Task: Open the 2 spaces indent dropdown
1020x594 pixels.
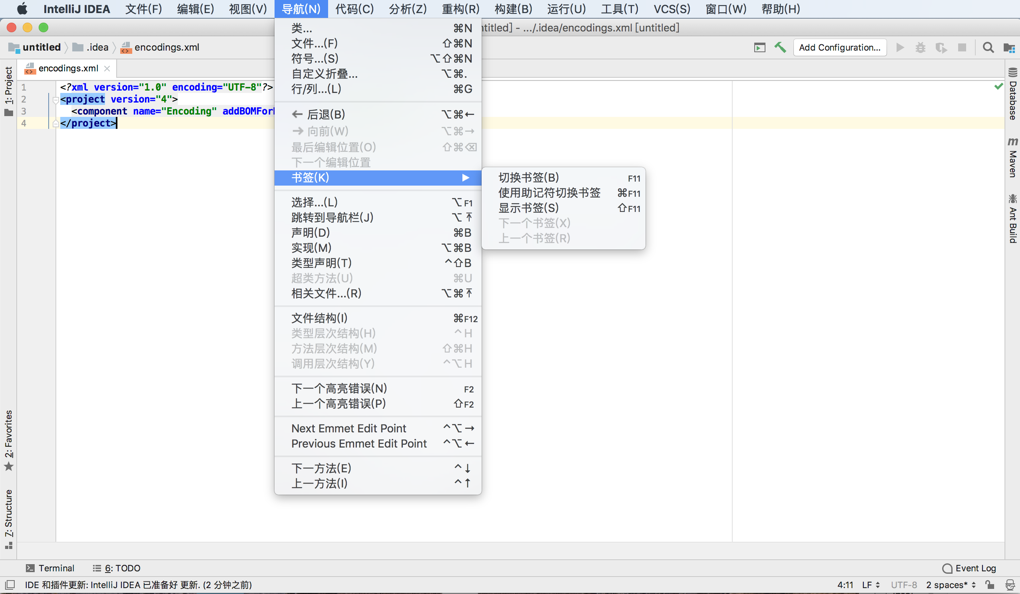Action: 951,585
